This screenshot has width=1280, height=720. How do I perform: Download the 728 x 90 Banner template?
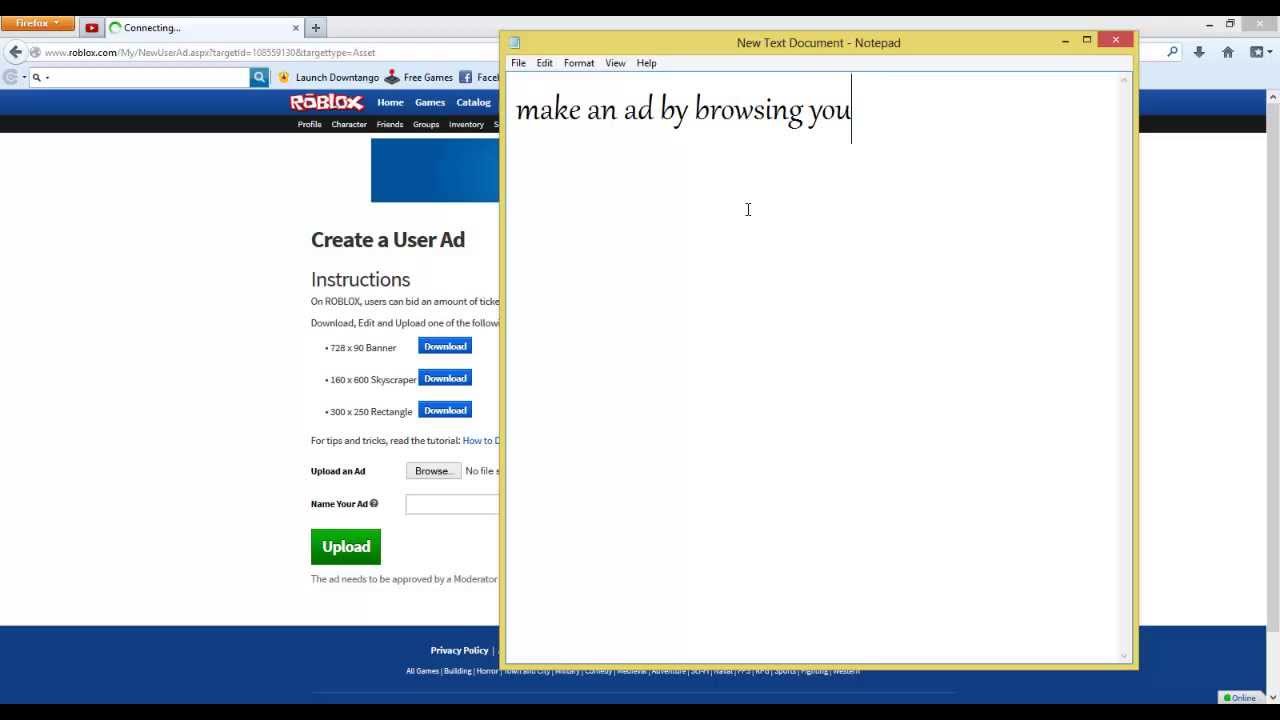pos(445,346)
